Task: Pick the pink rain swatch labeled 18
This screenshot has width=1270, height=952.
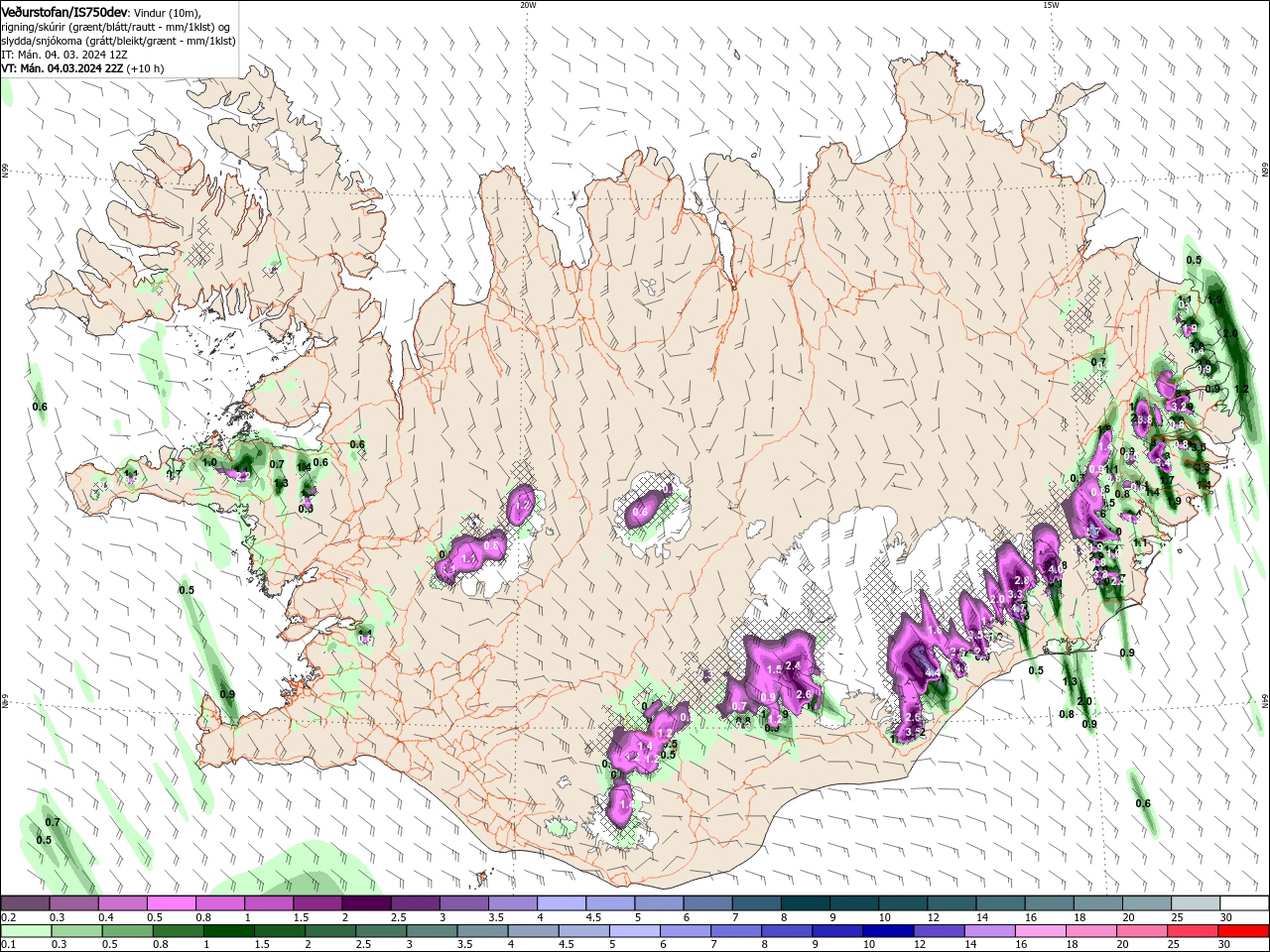Action: tap(1090, 931)
